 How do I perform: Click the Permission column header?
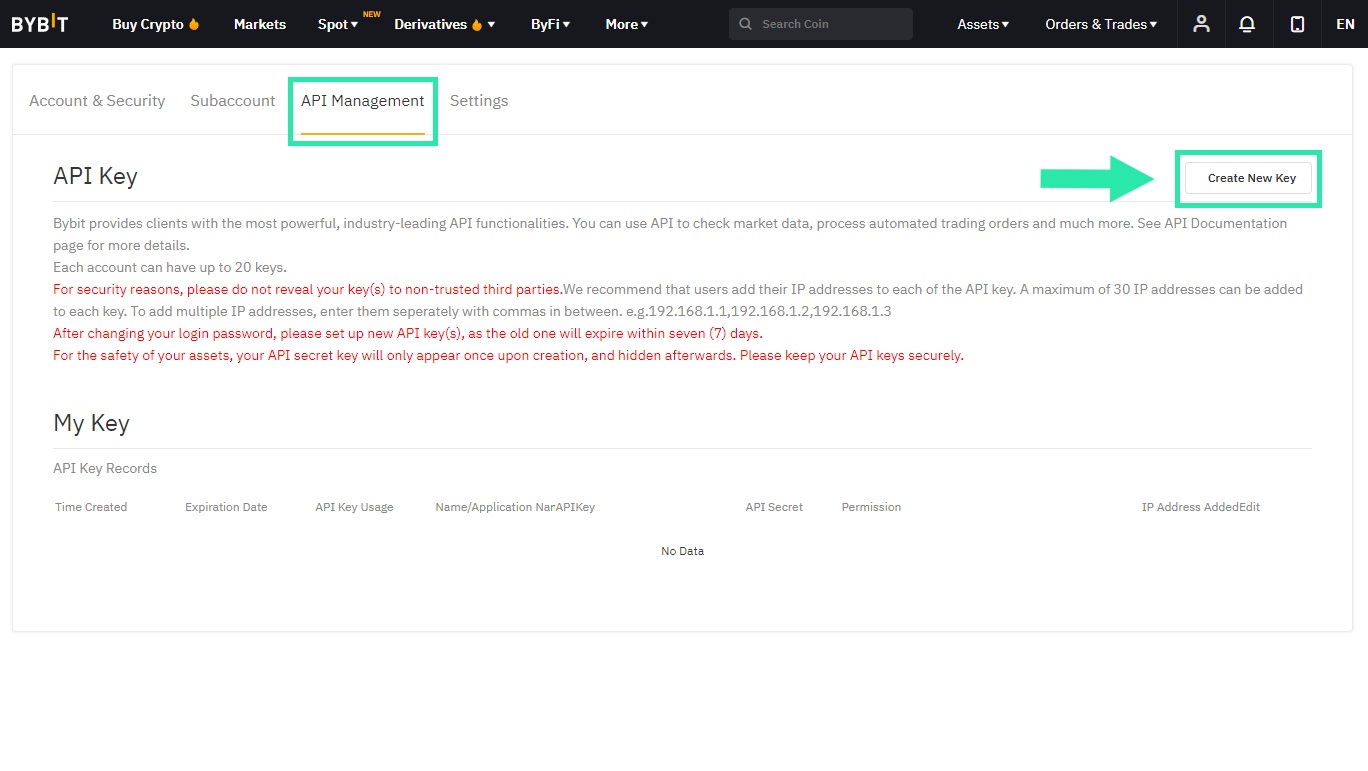click(871, 507)
